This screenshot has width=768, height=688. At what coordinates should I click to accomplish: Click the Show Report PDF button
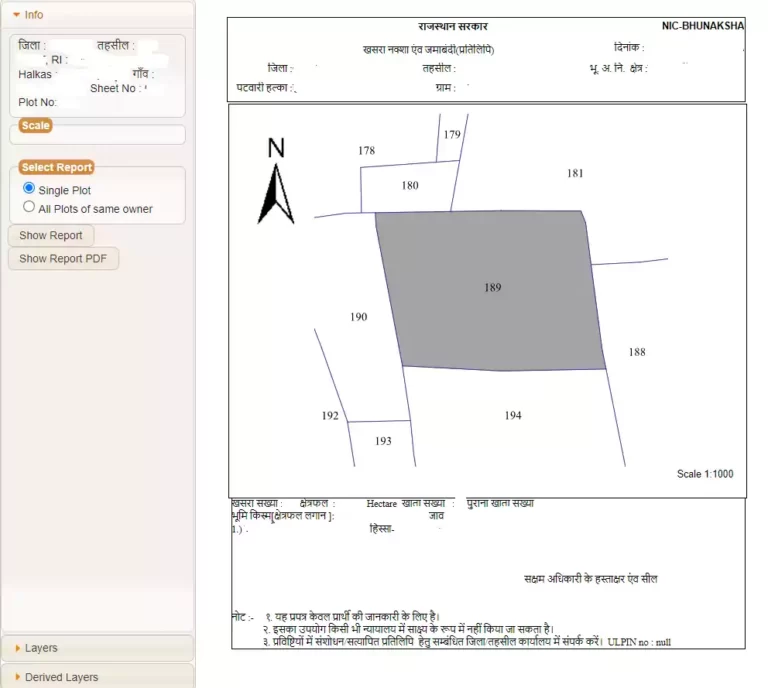point(63,259)
